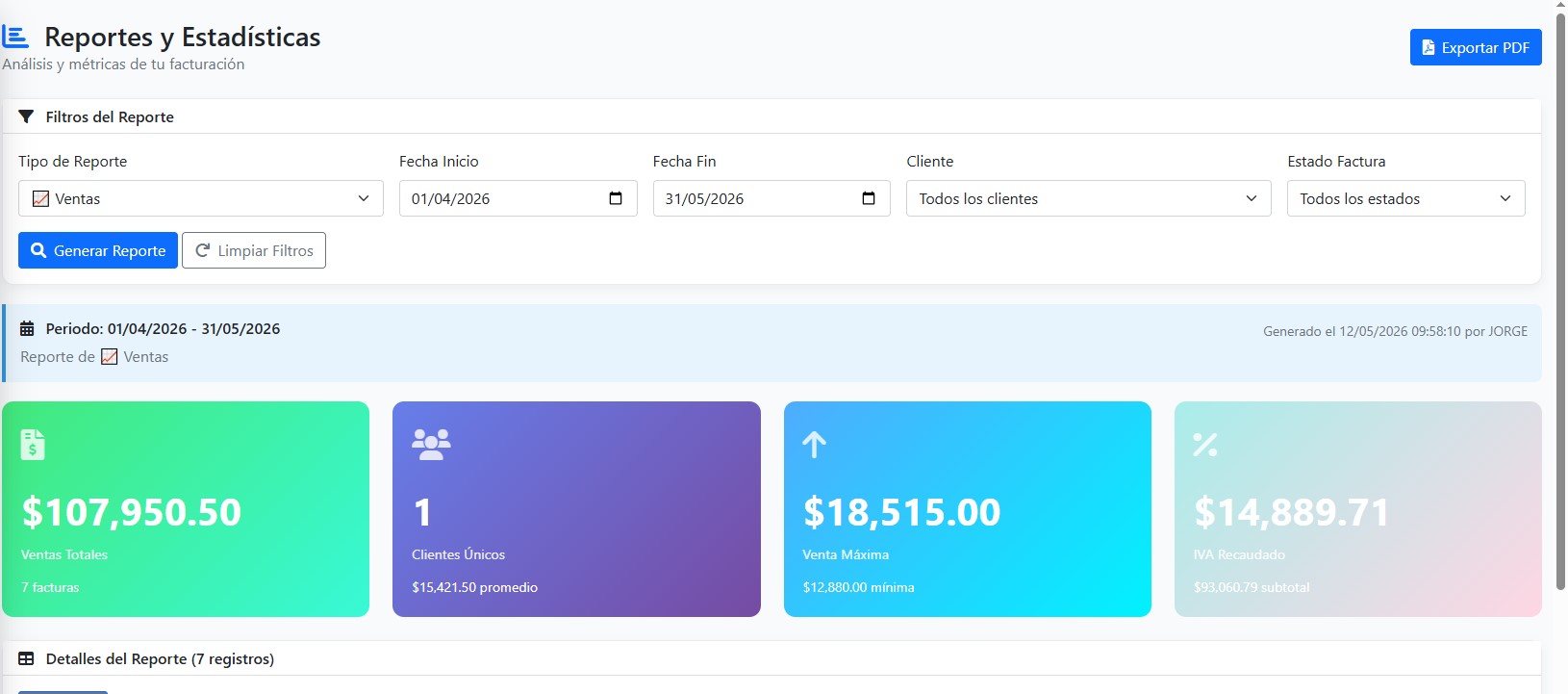Open the Todos los estados dropdown
The width and height of the screenshot is (1568, 694).
[1406, 198]
